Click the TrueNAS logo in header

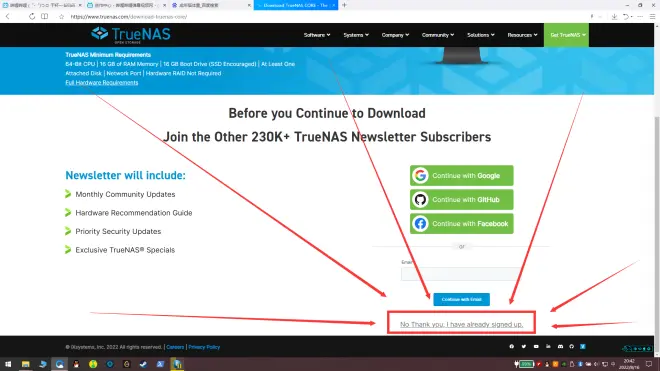tap(131, 35)
